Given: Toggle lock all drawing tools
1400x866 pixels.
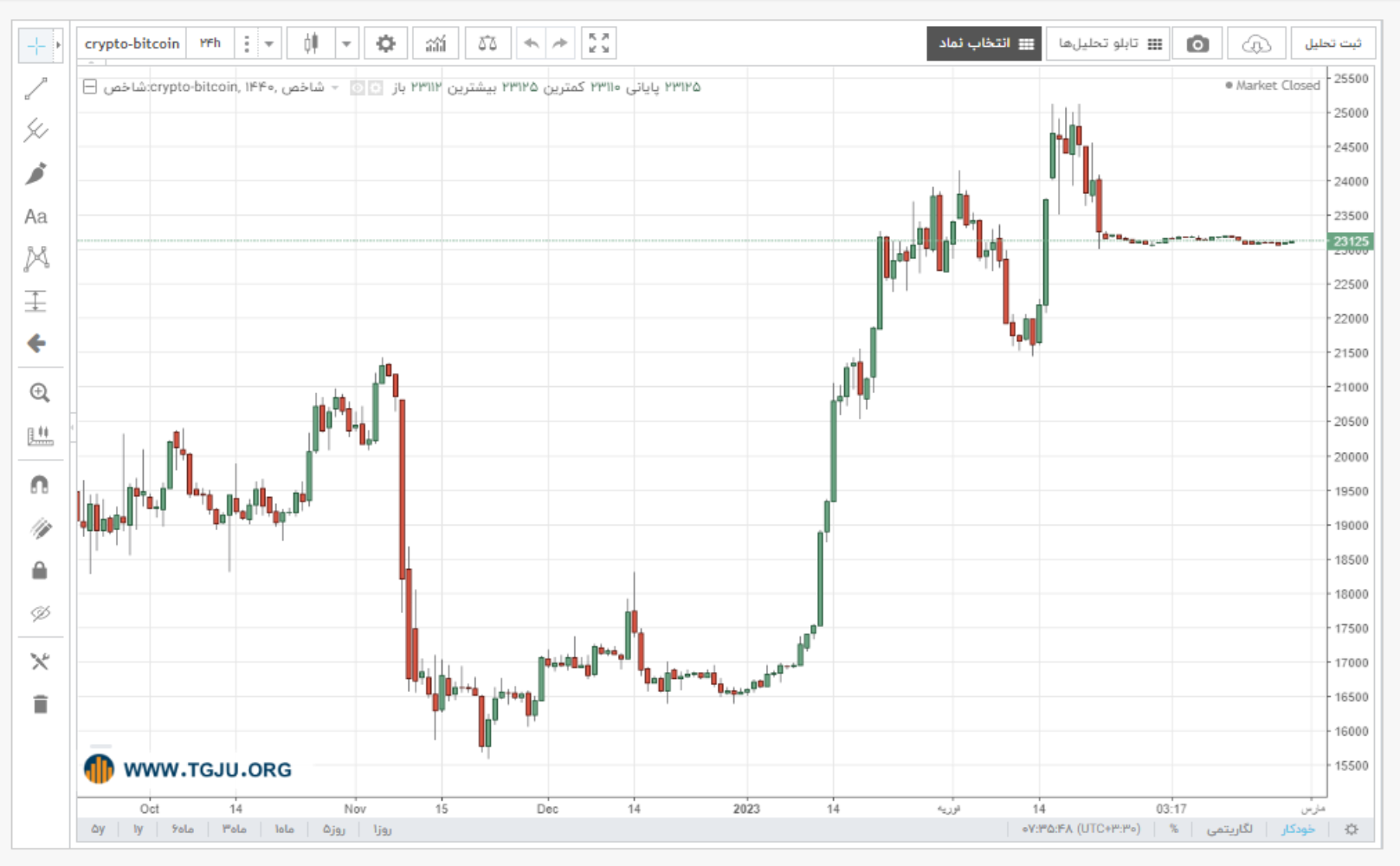Looking at the screenshot, I should (x=40, y=571).
